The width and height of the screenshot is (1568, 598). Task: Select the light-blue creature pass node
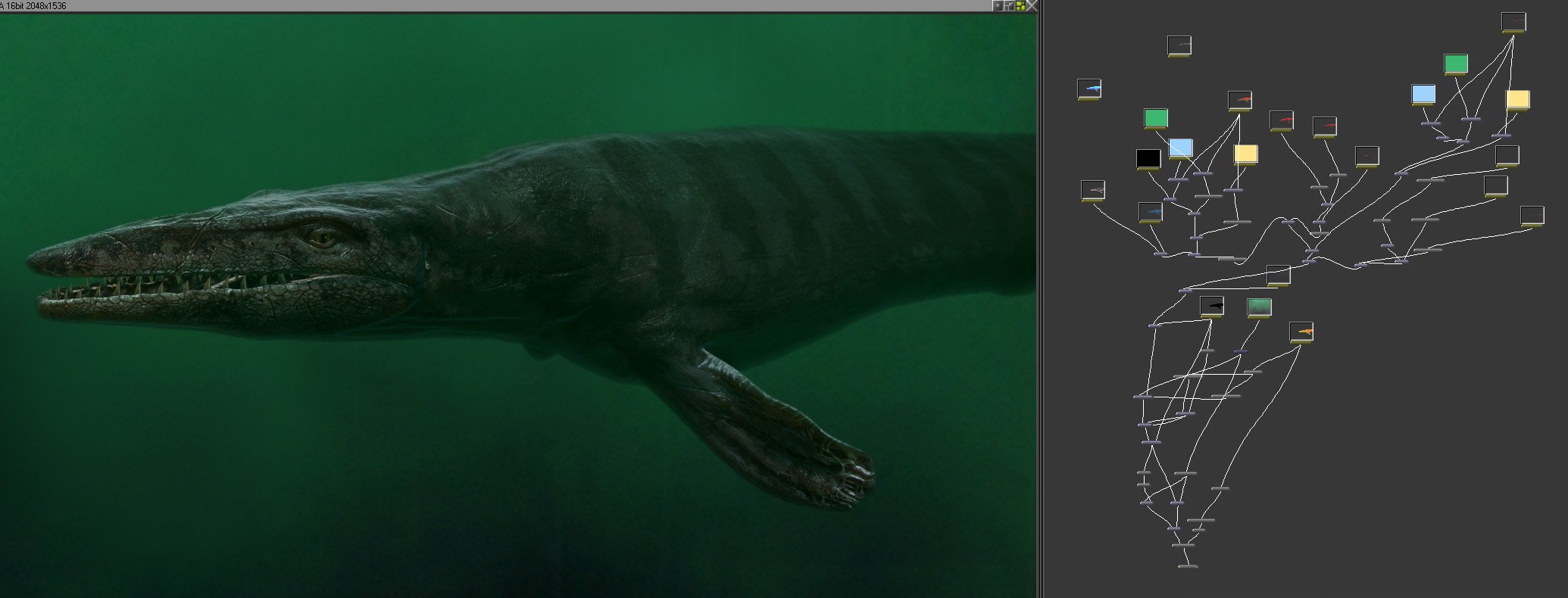coord(1089,89)
